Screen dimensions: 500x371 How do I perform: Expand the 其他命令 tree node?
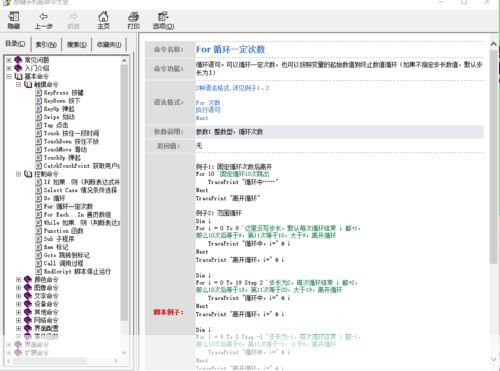(19, 312)
